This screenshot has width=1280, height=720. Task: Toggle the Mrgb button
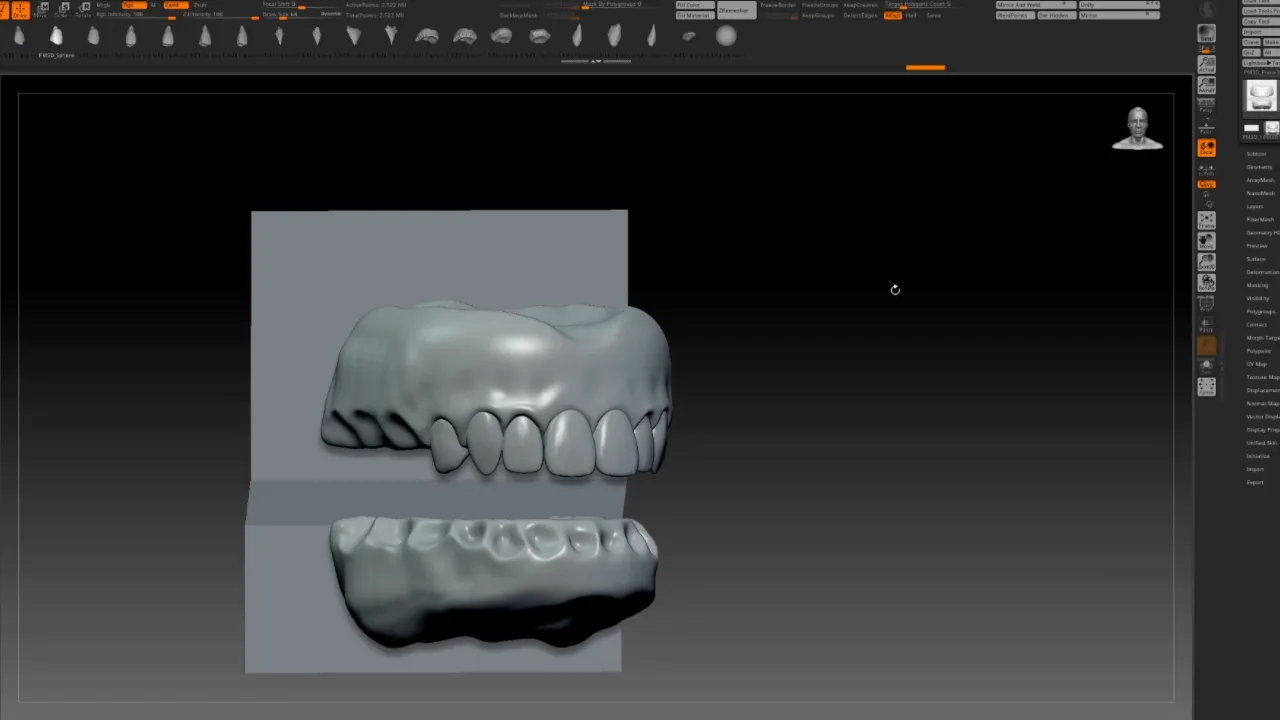pos(103,5)
